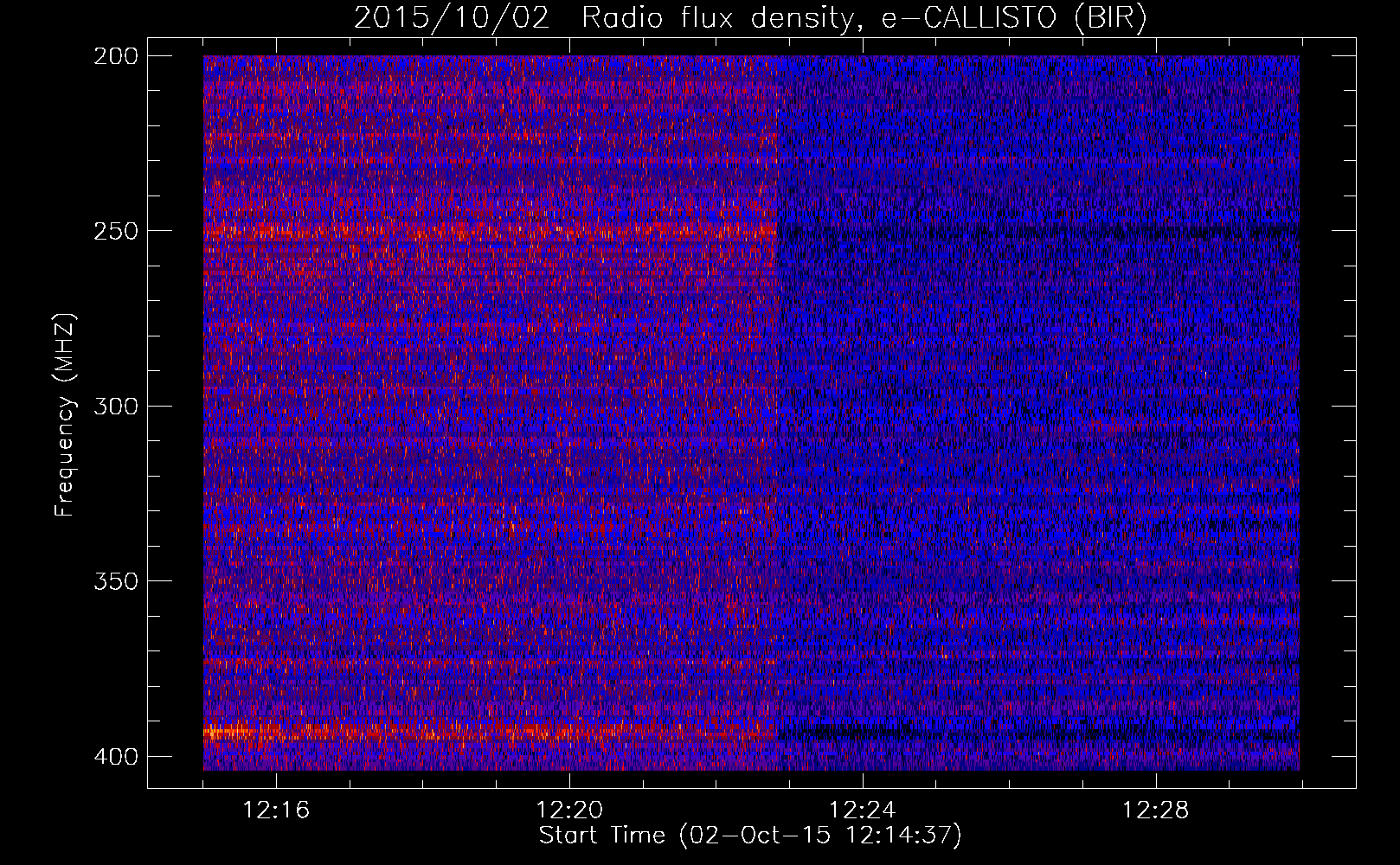Click the 300 frequency tick label
This screenshot has height=865, width=1400.
click(115, 407)
